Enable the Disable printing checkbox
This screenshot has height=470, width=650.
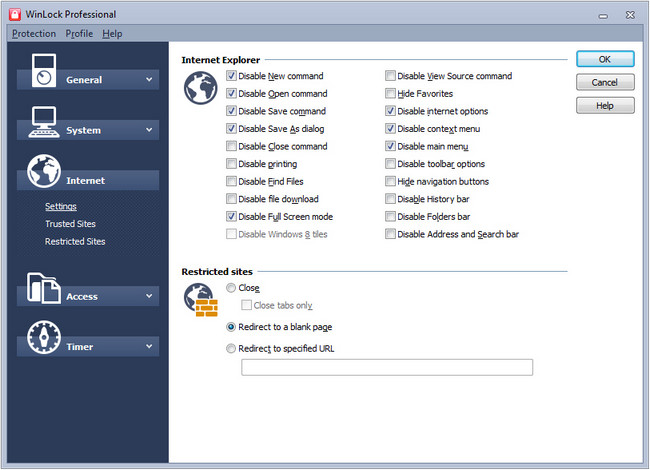pyautogui.click(x=232, y=164)
